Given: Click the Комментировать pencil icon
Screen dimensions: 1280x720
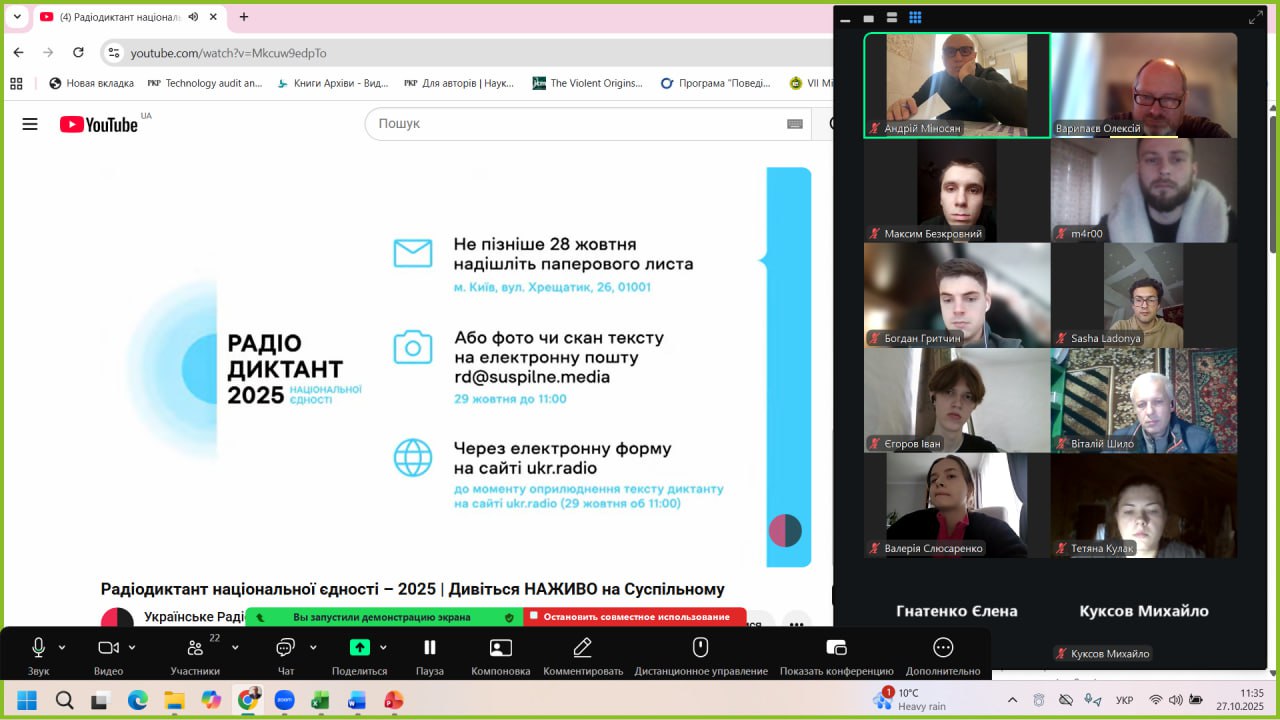Looking at the screenshot, I should tap(583, 648).
